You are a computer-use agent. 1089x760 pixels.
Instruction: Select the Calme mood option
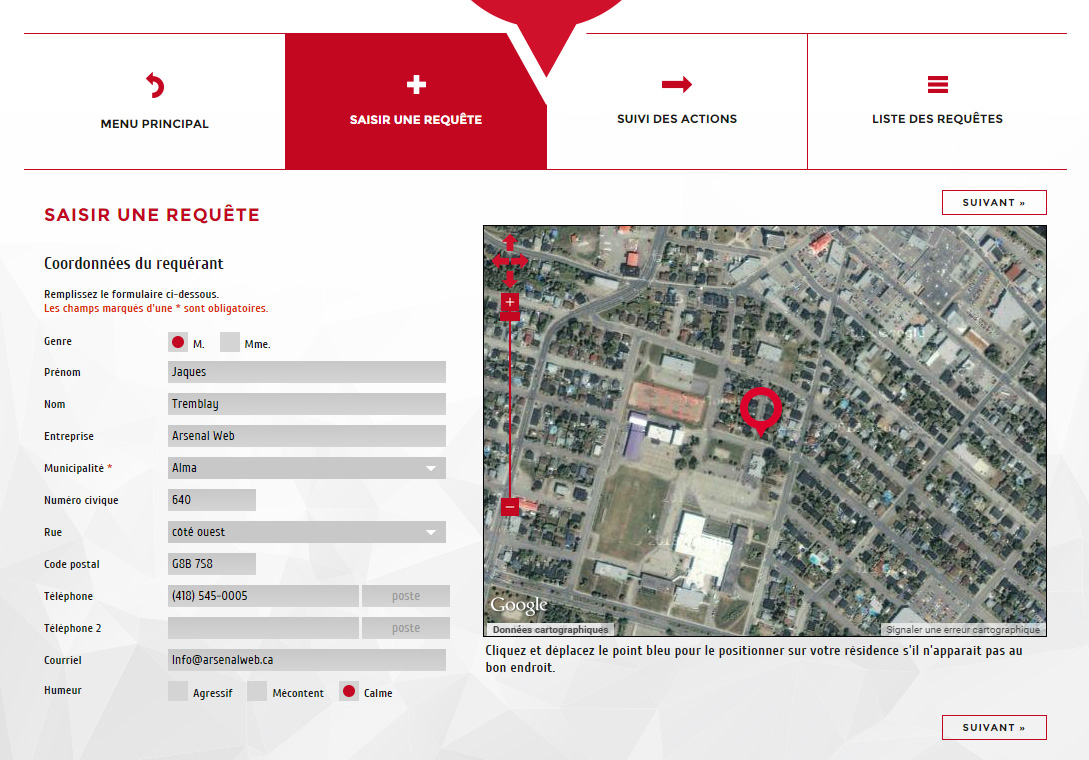[349, 692]
